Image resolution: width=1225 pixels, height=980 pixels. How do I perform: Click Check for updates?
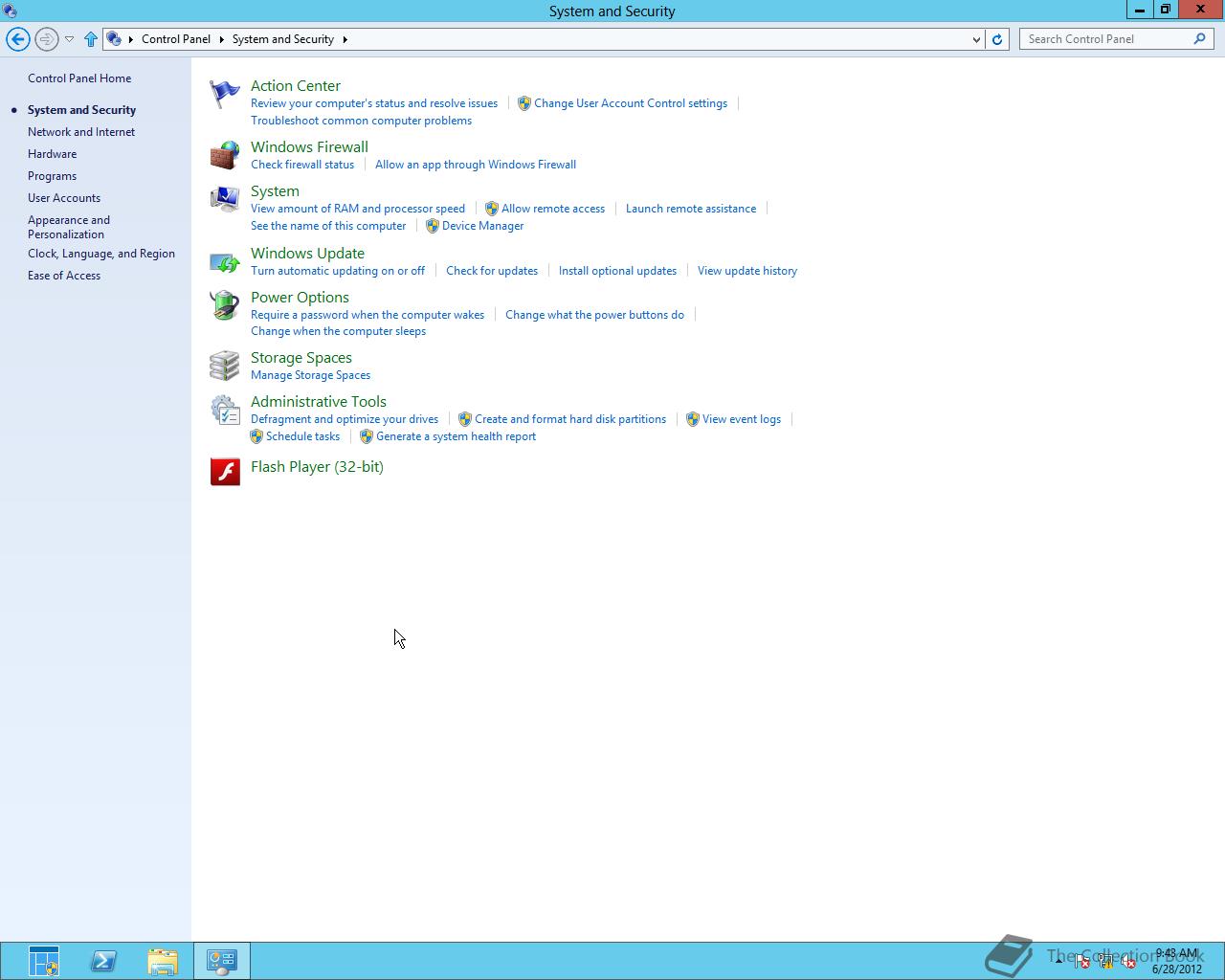point(492,271)
